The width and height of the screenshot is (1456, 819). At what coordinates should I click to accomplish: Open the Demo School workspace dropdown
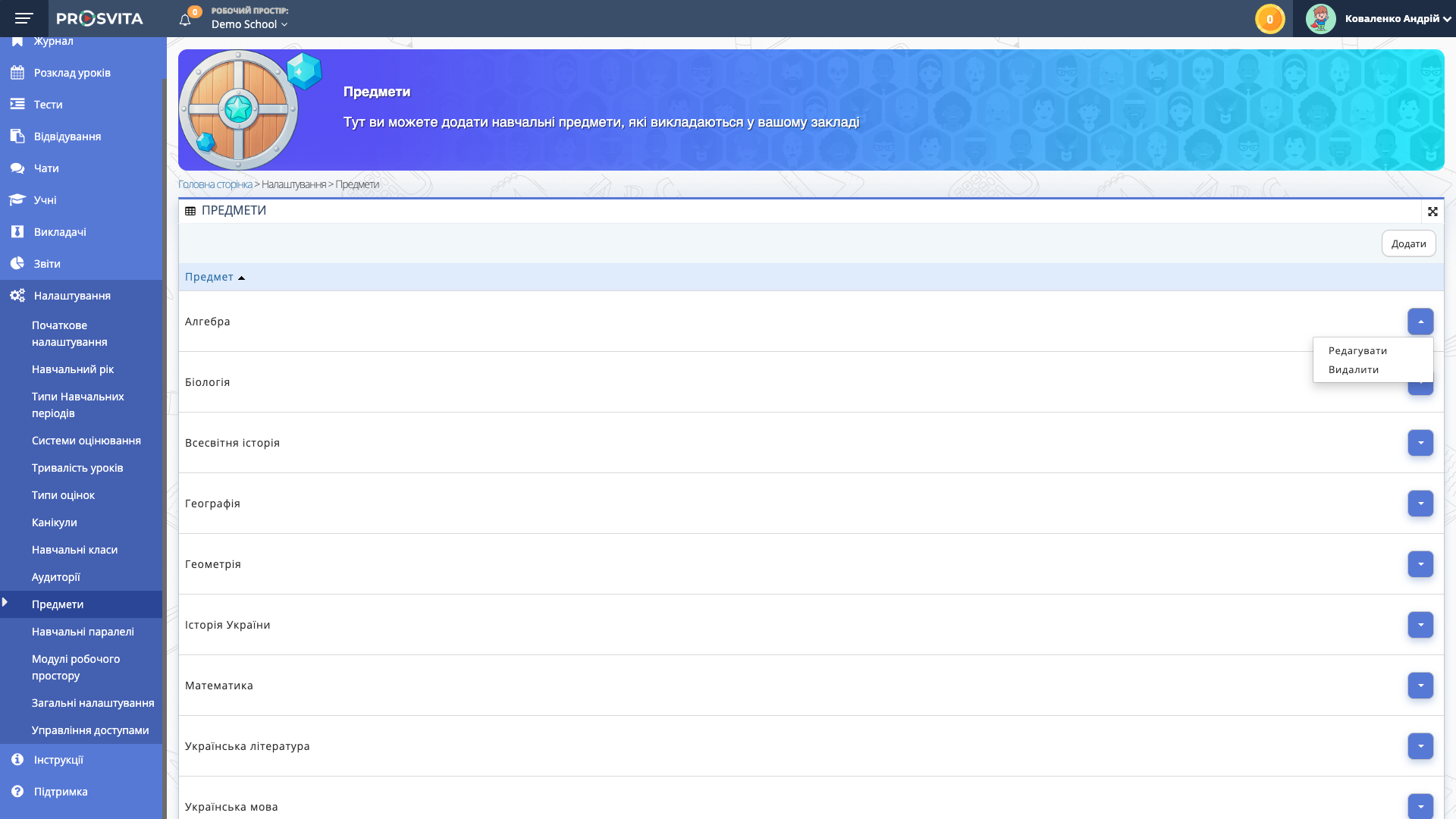(249, 24)
